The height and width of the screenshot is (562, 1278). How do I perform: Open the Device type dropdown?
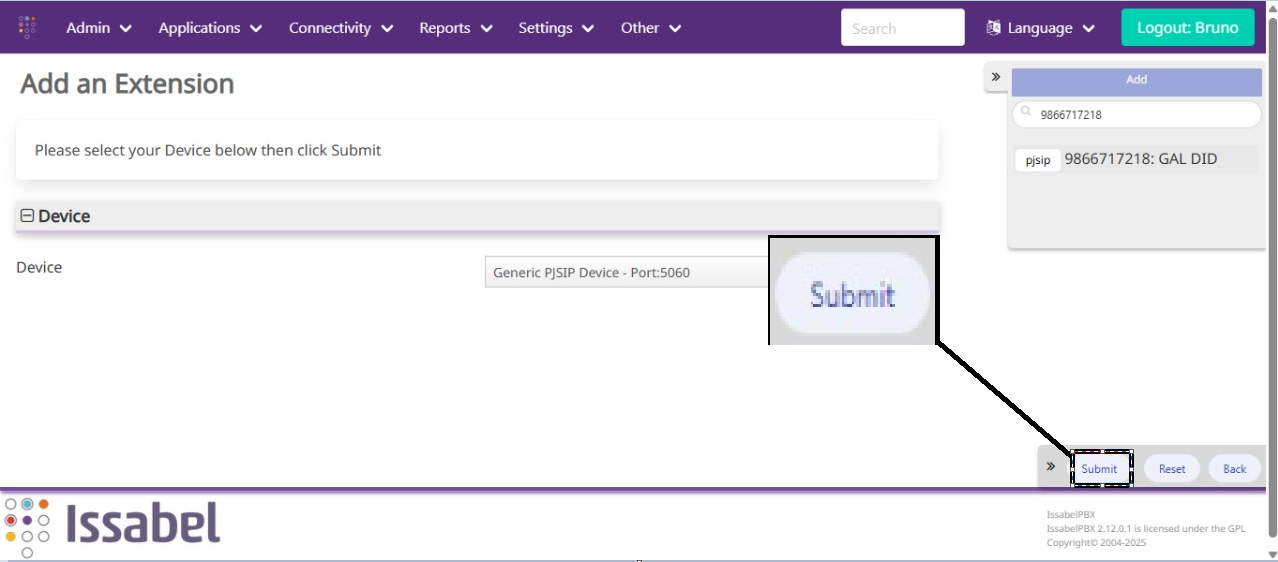point(627,272)
